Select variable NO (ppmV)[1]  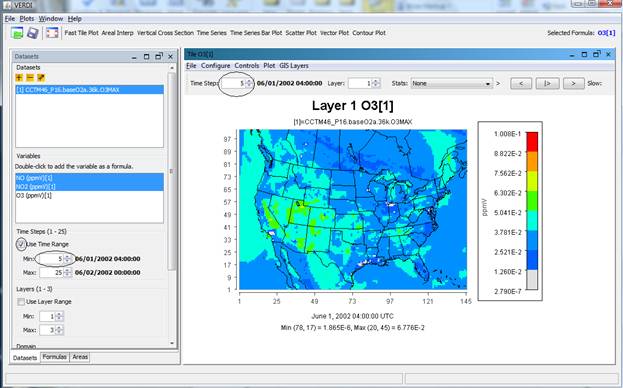pyautogui.click(x=89, y=178)
